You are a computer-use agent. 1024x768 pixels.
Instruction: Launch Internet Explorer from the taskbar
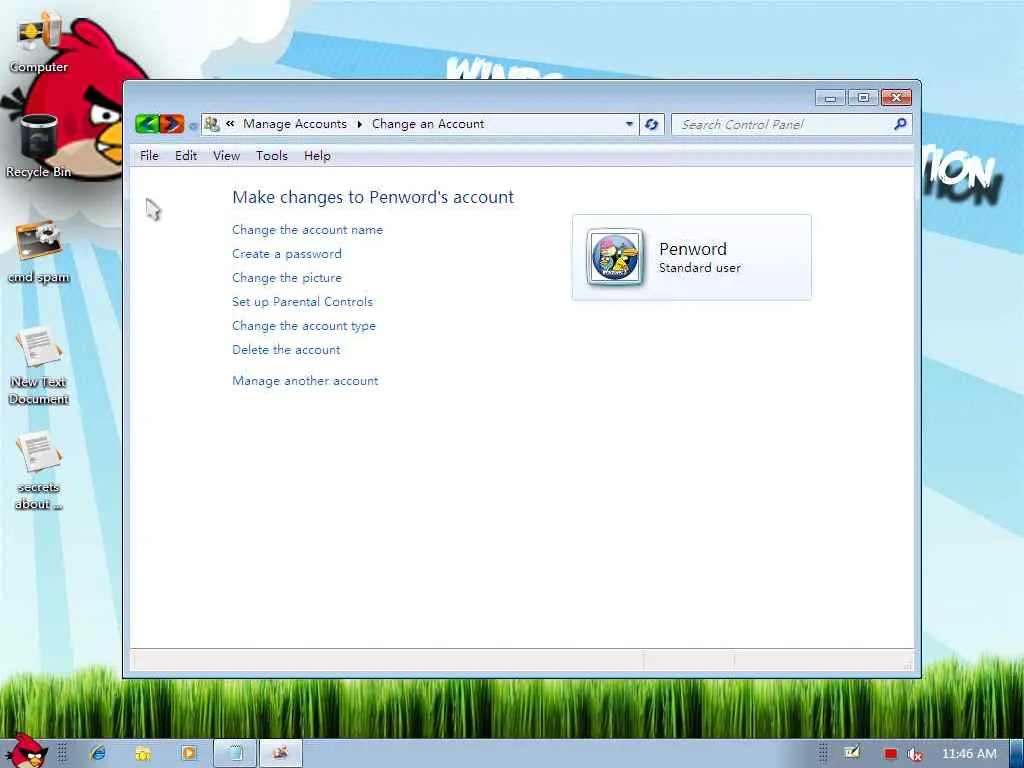point(98,754)
